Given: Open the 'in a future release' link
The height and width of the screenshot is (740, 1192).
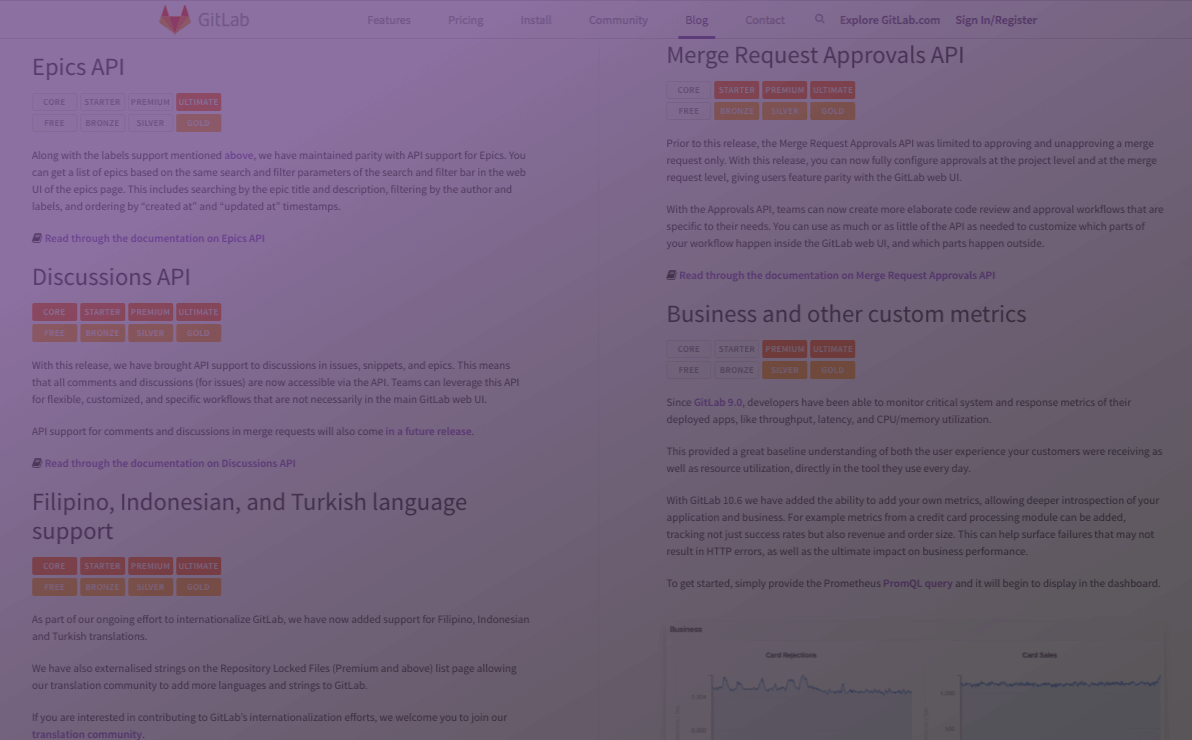Looking at the screenshot, I should coord(428,431).
